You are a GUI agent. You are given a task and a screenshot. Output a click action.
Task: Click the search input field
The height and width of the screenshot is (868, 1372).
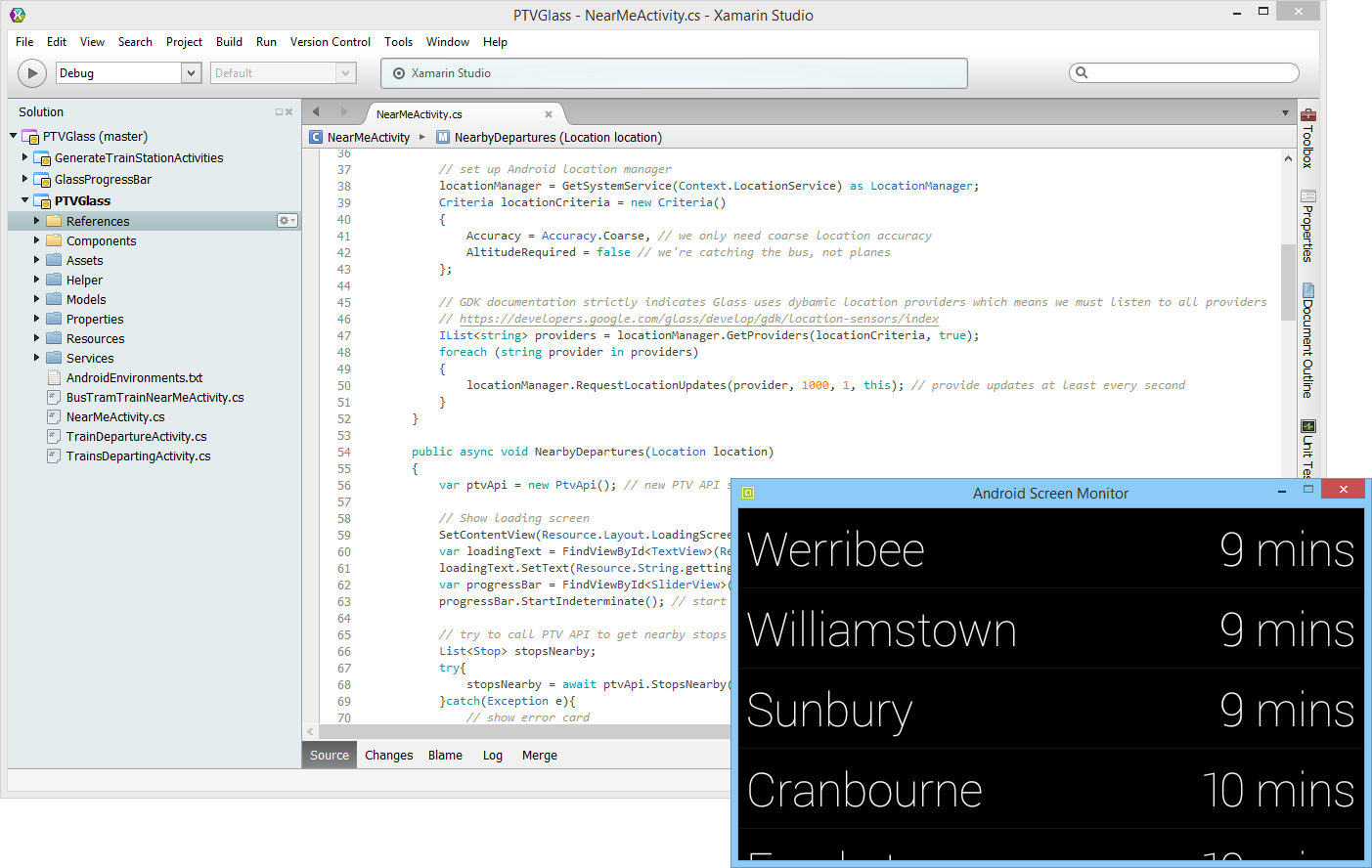1183,72
